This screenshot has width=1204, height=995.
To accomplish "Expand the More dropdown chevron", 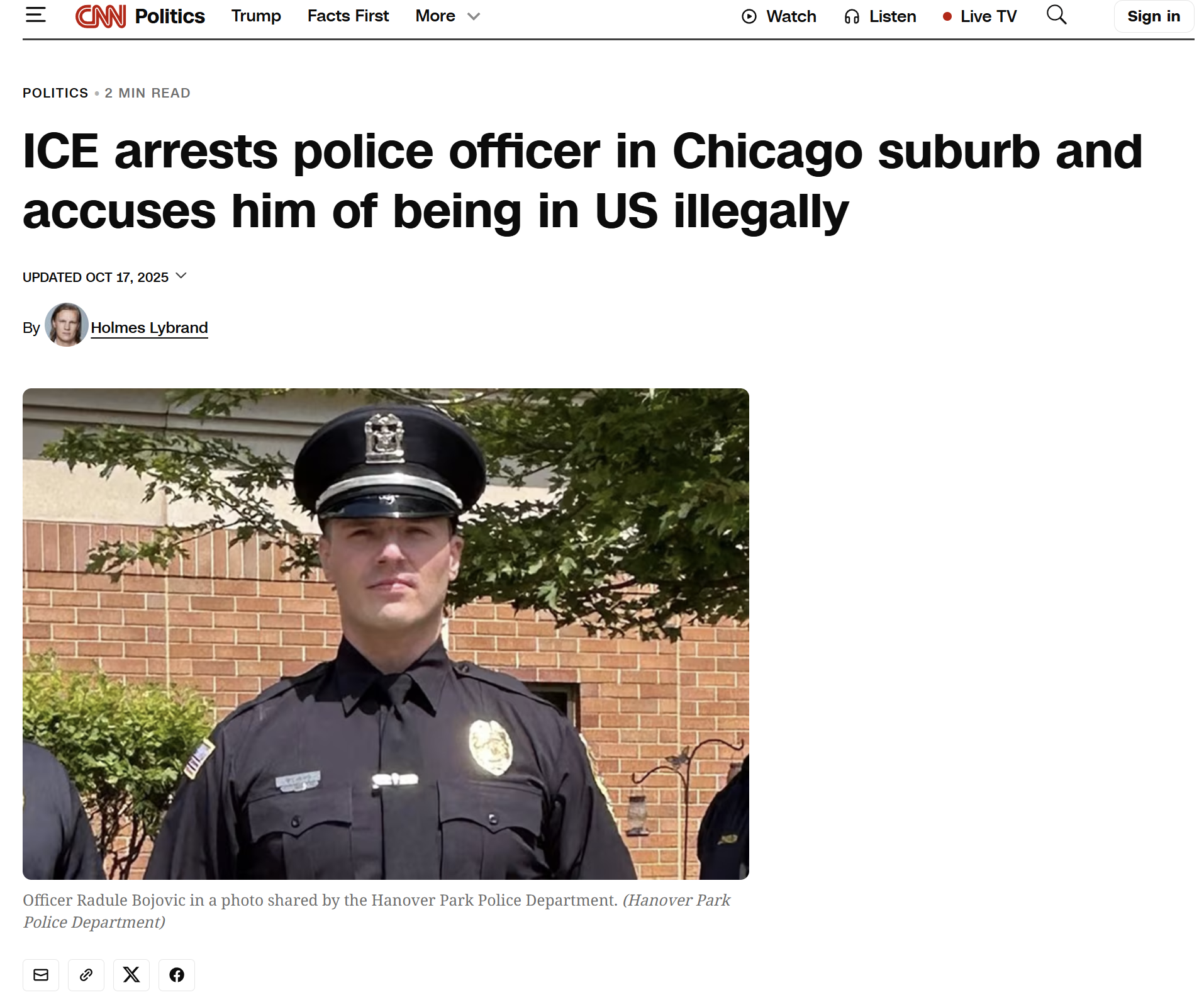I will [474, 16].
